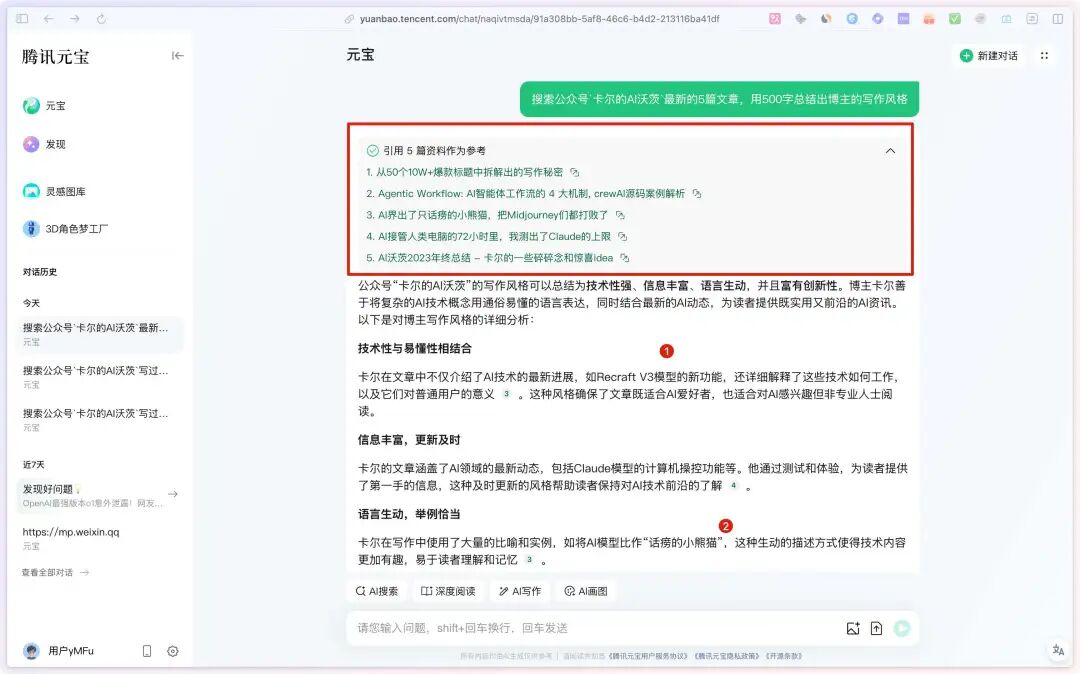Viewport: 1080px width, 674px height.
Task: Click the translate icon at bottom right
Action: tap(1058, 649)
